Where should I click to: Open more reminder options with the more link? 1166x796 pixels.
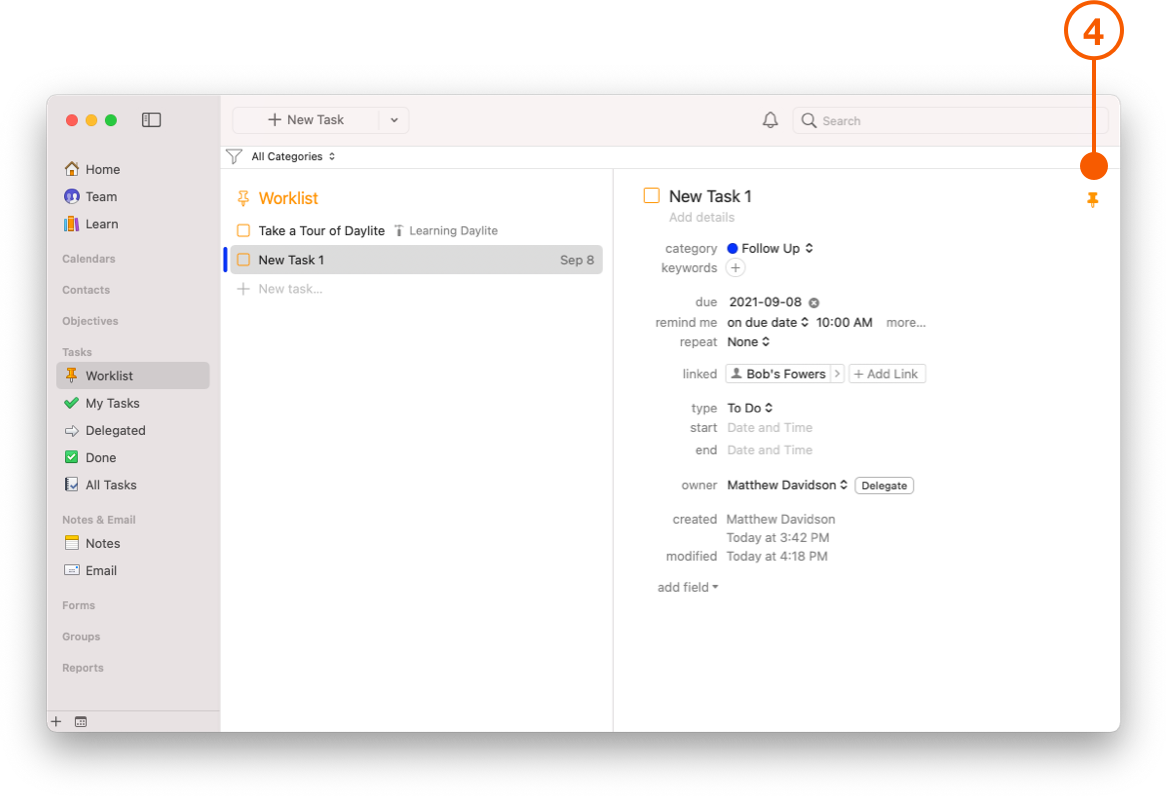[x=905, y=322]
